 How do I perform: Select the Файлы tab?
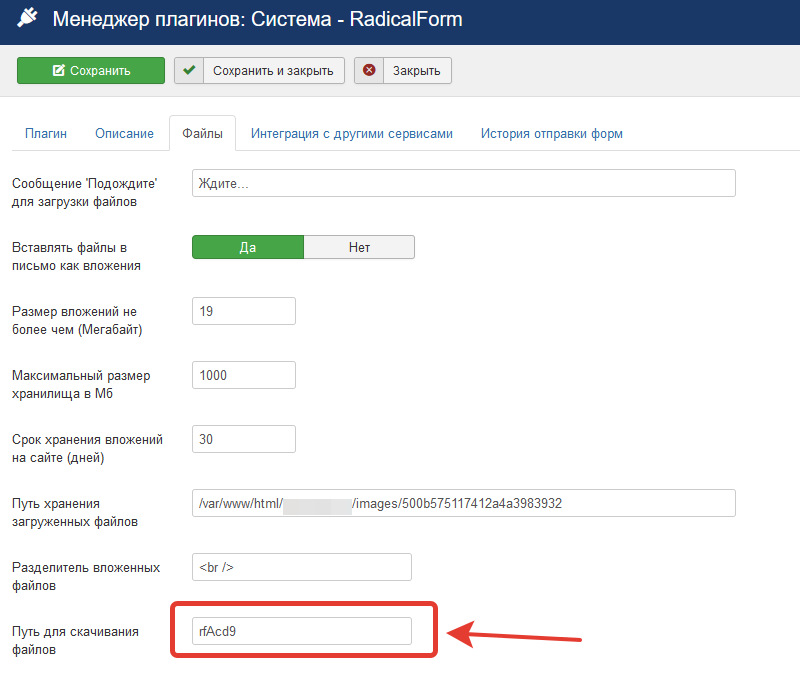pyautogui.click(x=202, y=134)
